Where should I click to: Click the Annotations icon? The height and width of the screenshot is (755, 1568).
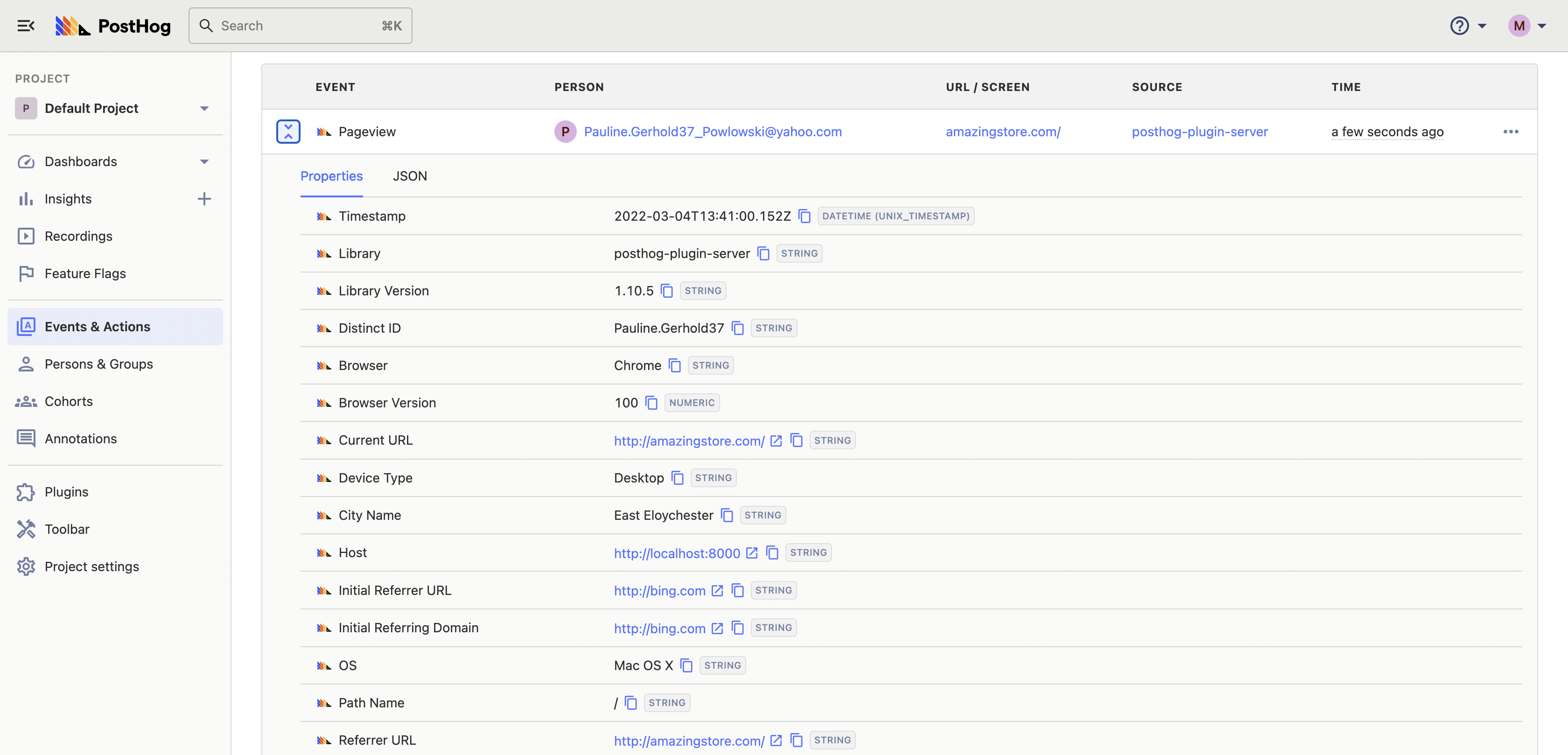tap(26, 438)
